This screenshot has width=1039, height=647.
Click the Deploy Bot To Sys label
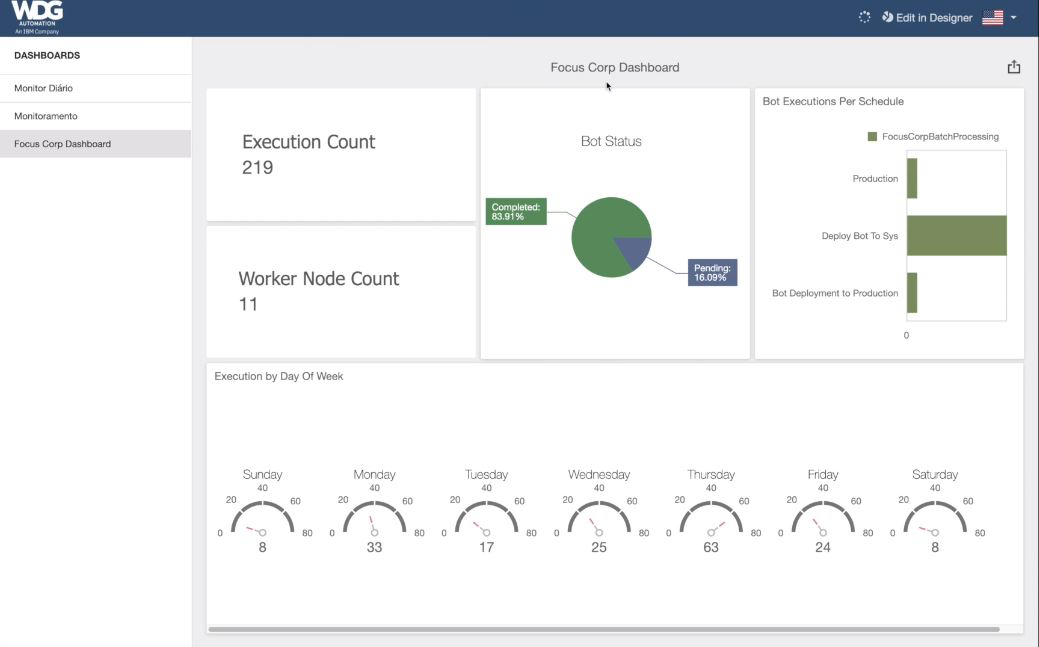tap(860, 236)
